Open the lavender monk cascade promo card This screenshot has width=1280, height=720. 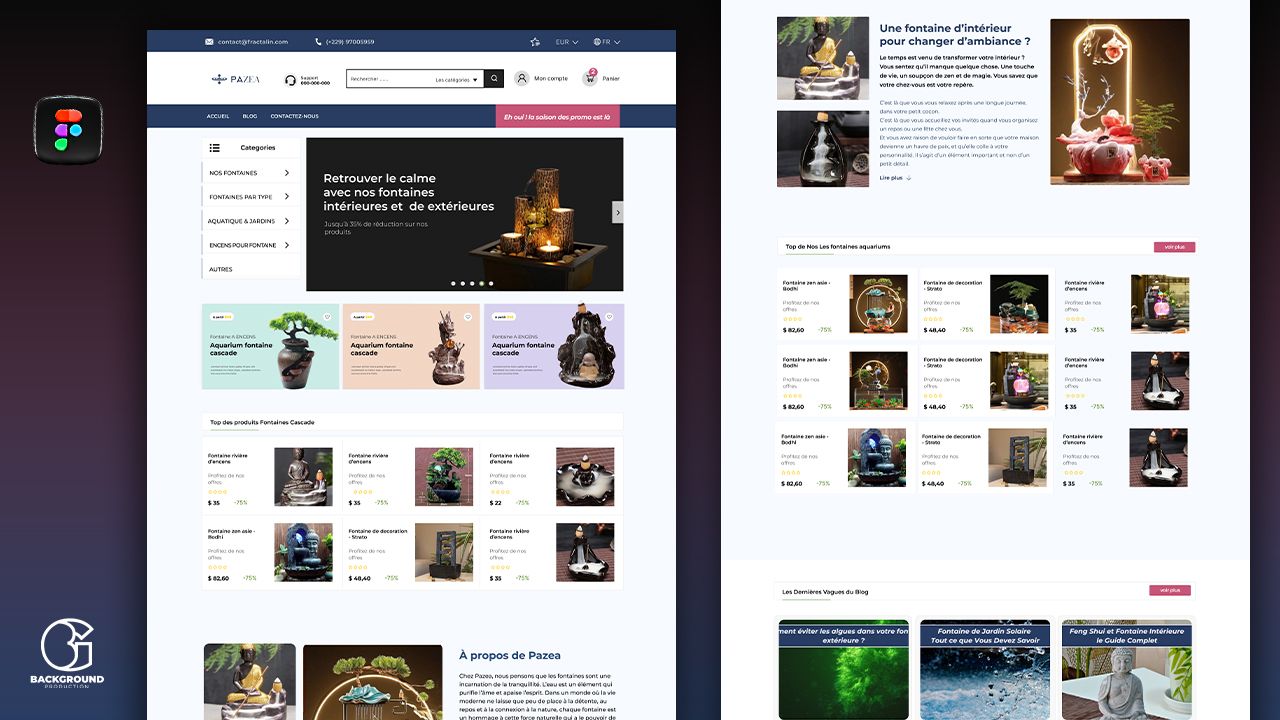click(554, 346)
